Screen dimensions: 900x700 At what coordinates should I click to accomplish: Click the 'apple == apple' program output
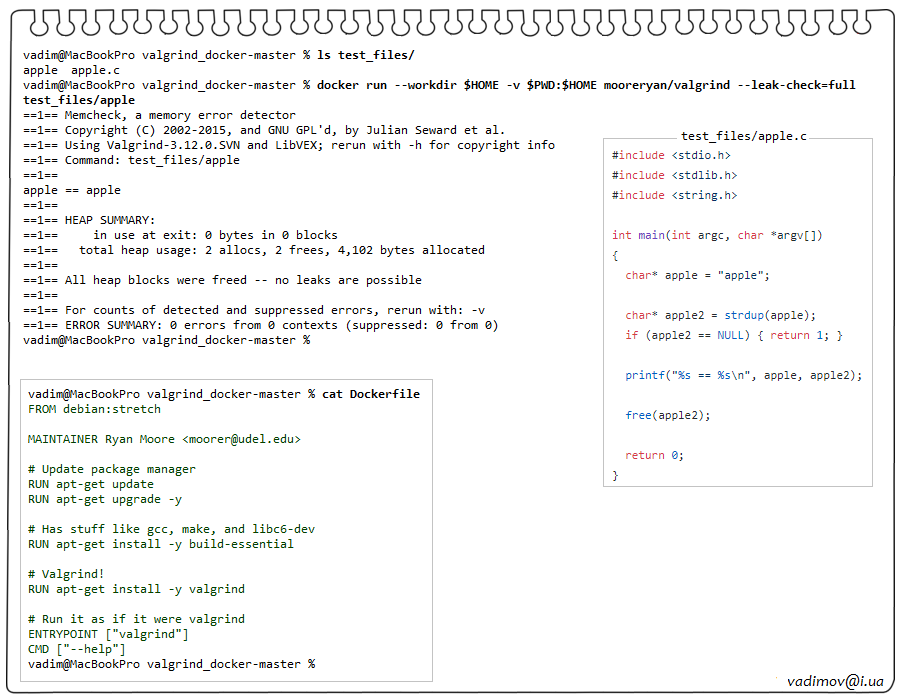[x=72, y=190]
